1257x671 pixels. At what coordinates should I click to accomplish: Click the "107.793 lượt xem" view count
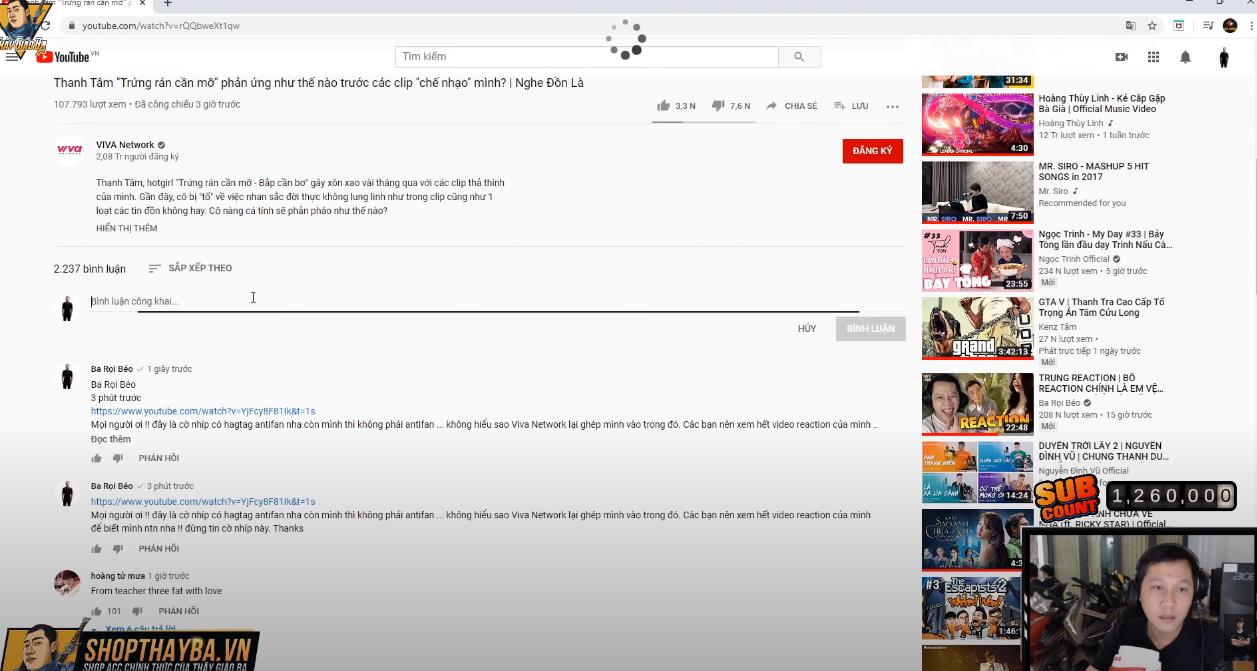(x=90, y=104)
